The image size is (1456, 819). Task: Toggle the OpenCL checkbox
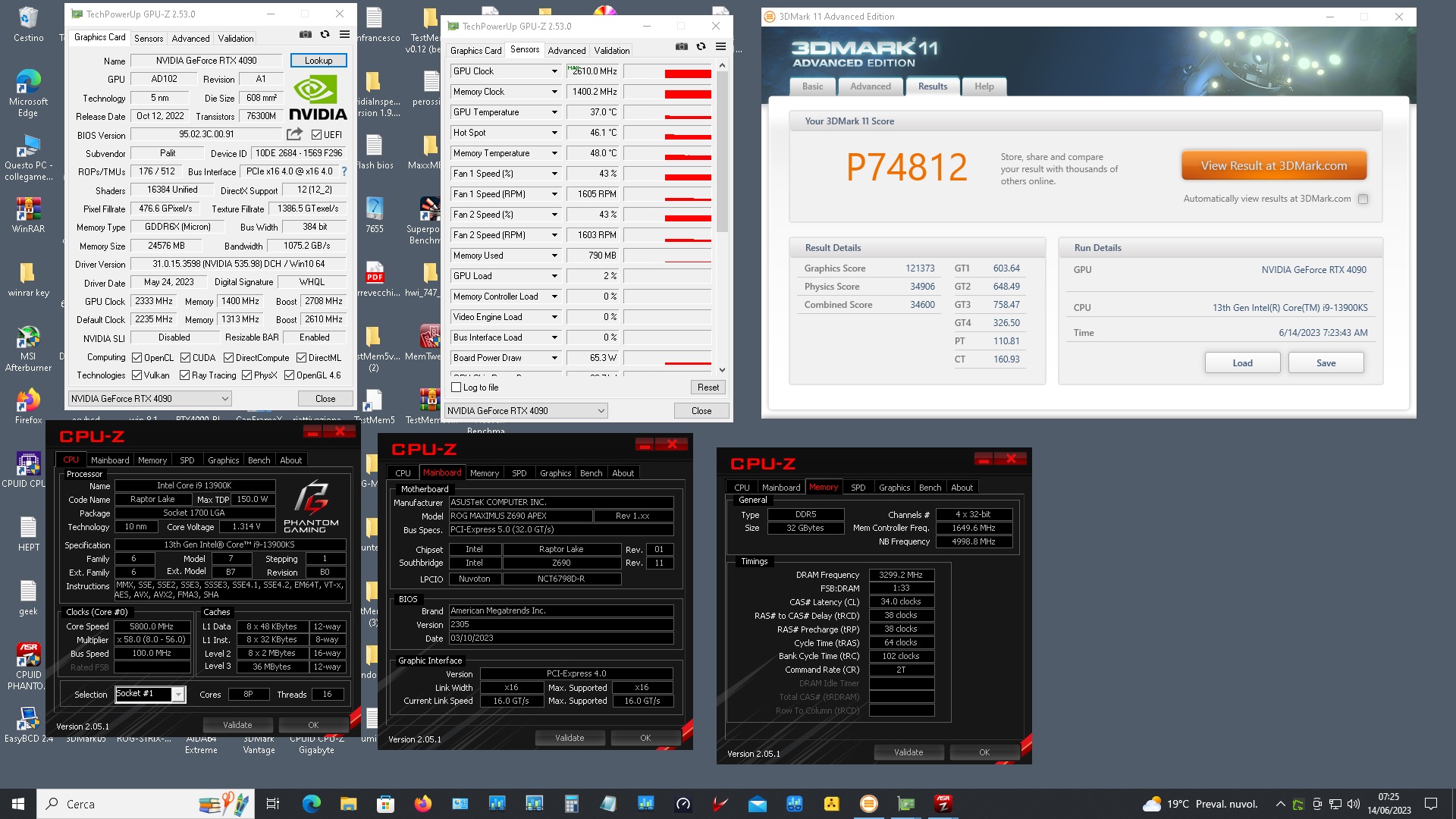(136, 357)
